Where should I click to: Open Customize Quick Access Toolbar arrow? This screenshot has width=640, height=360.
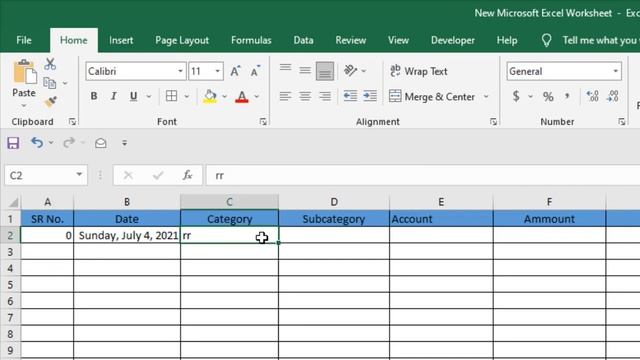coord(124,143)
